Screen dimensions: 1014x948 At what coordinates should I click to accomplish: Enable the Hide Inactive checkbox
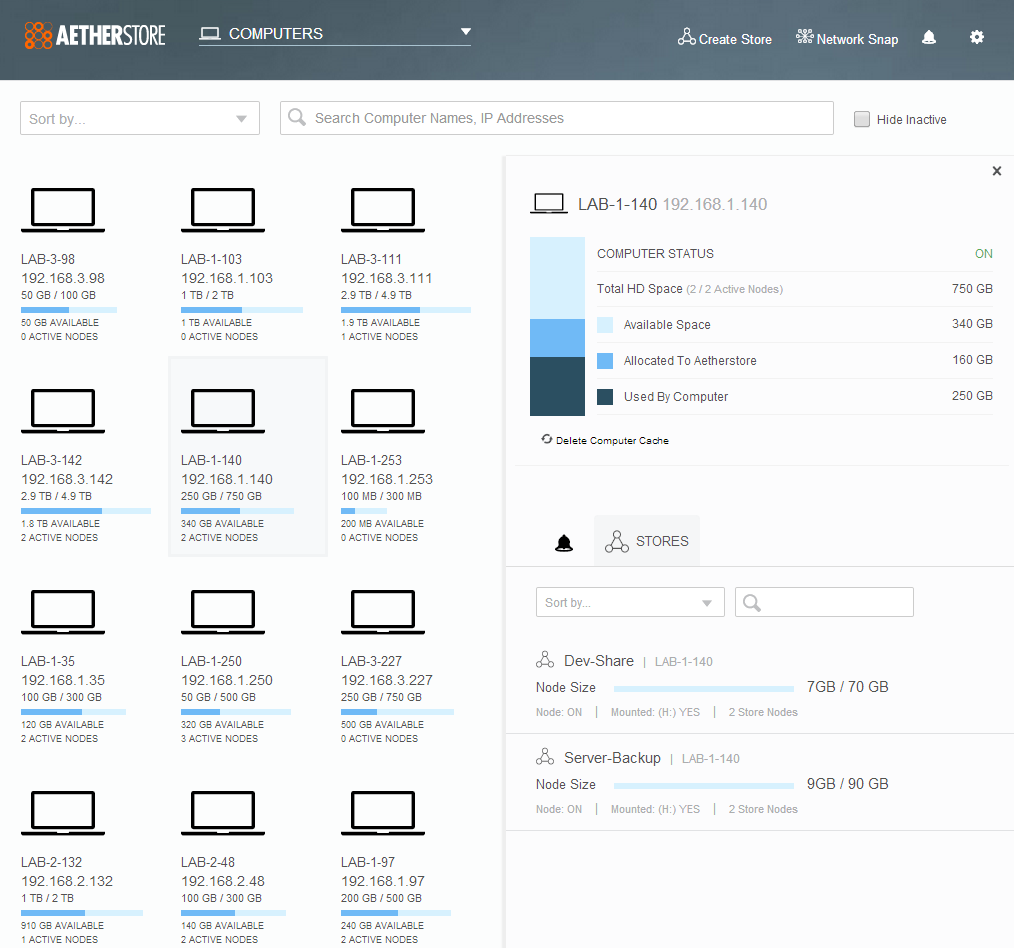click(x=862, y=119)
